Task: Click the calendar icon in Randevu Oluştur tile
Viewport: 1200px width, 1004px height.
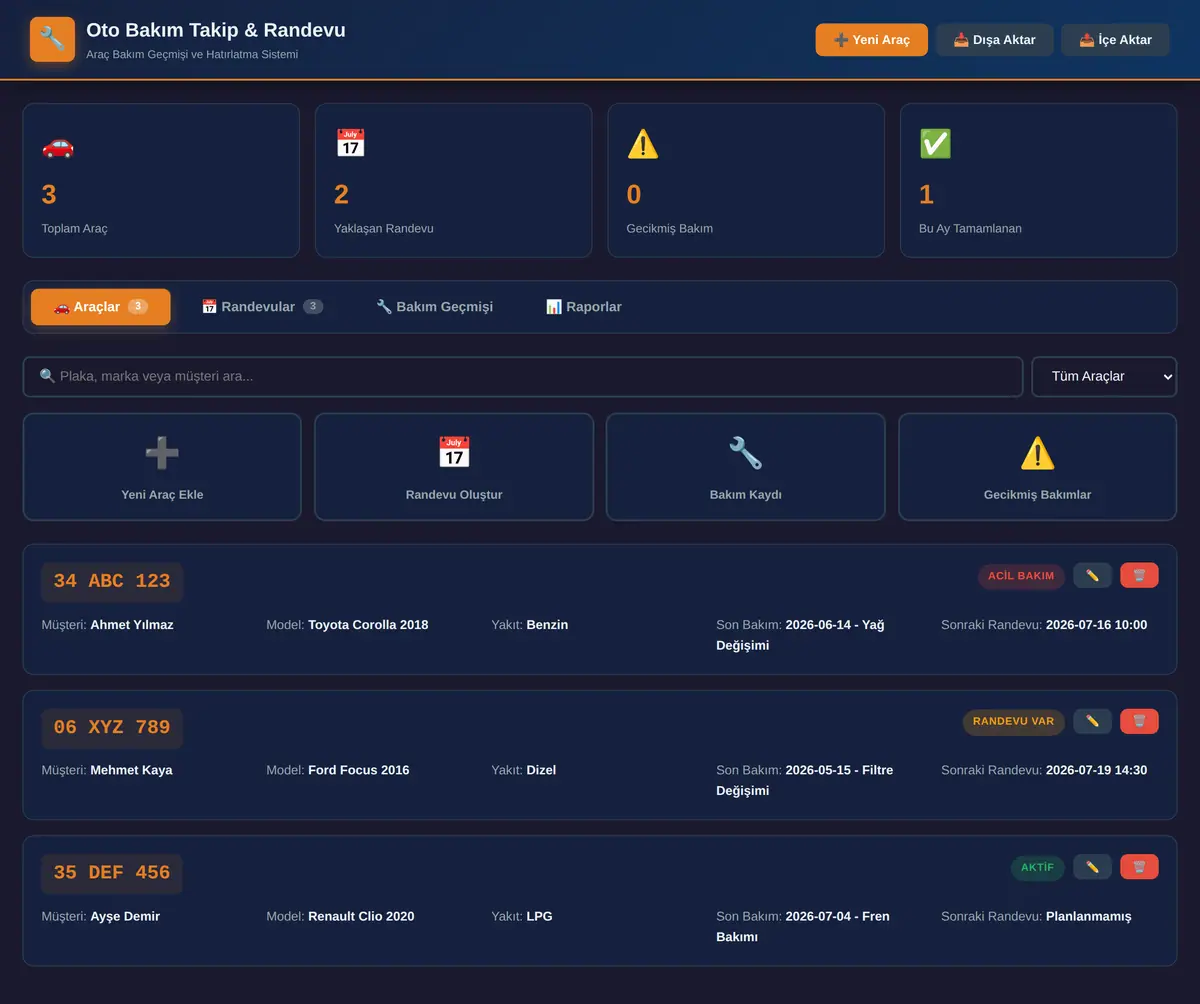Action: tap(454, 453)
